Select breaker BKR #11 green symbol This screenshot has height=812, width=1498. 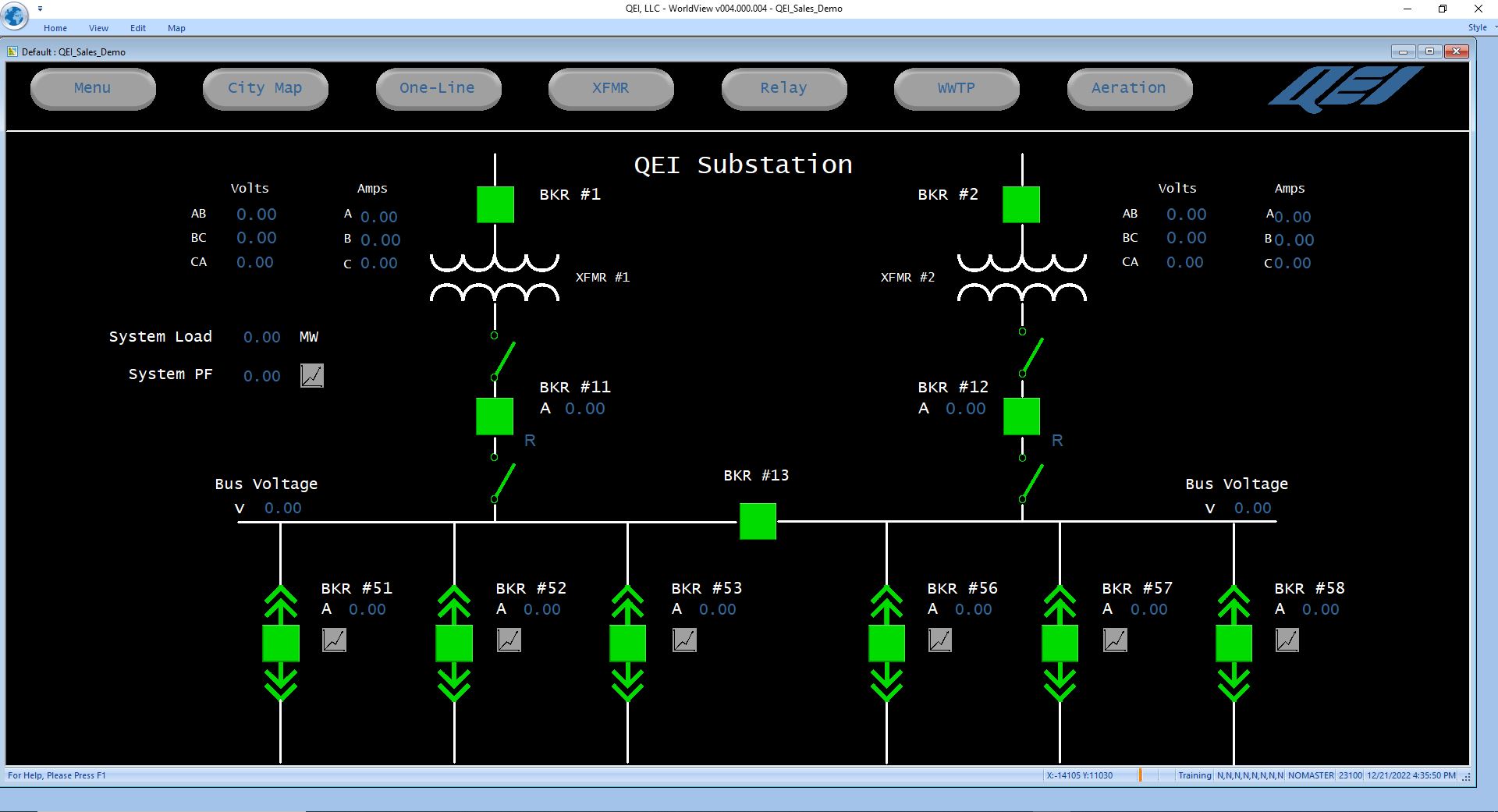495,417
